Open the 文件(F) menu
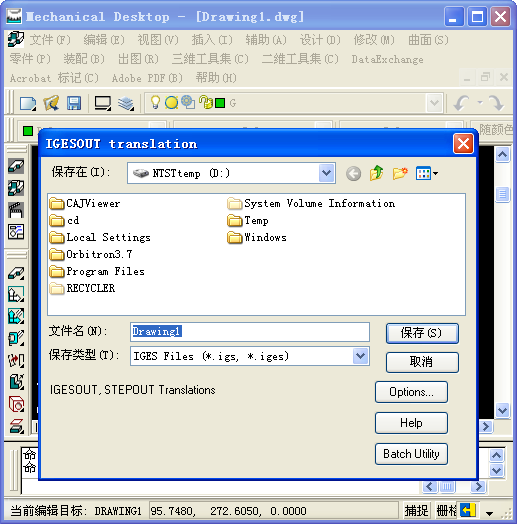The width and height of the screenshot is (517, 524). (x=50, y=40)
